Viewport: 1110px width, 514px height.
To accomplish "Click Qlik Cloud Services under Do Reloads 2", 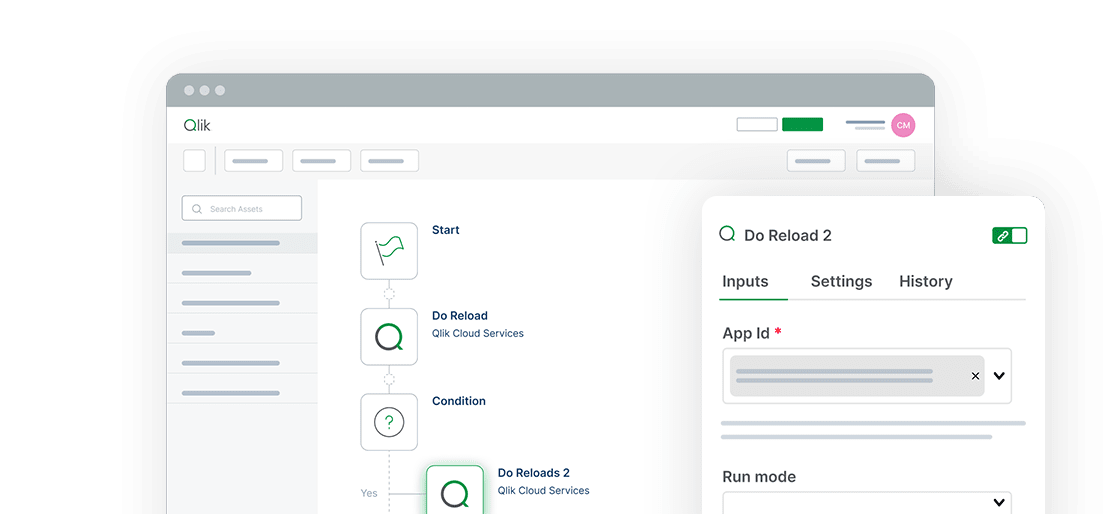I will 544,490.
